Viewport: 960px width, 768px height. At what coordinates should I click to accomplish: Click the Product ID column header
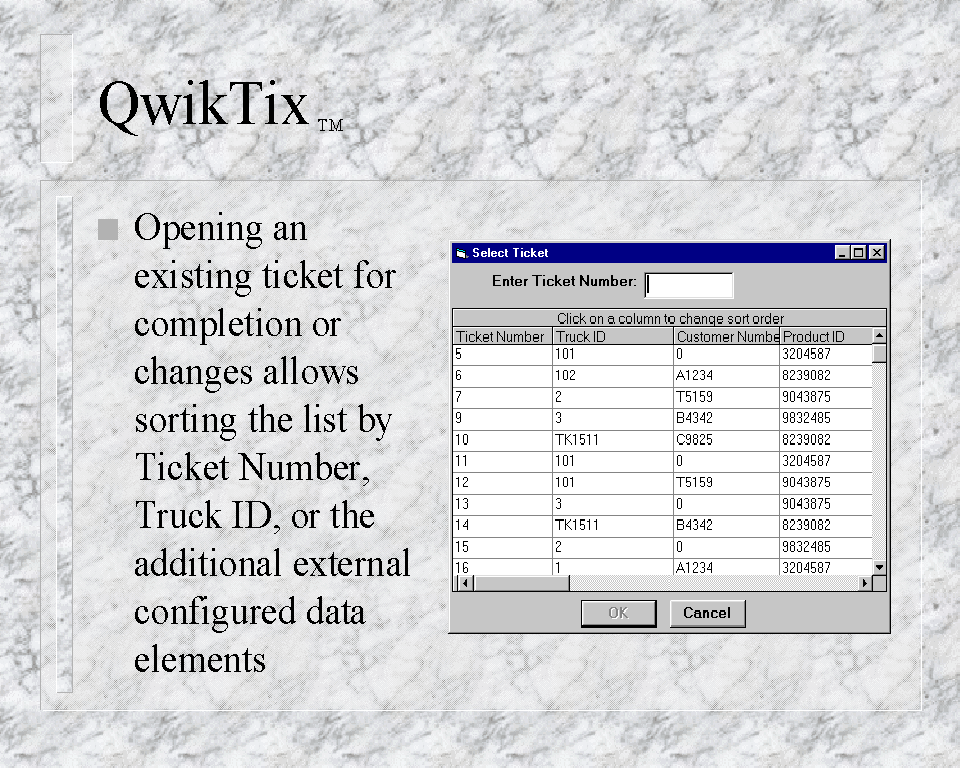[x=825, y=337]
